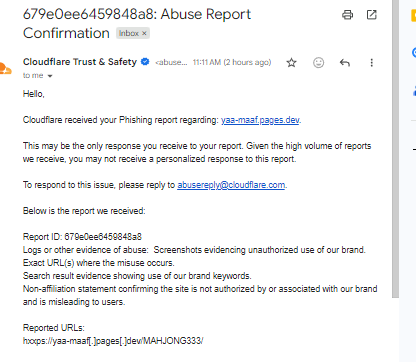The height and width of the screenshot is (362, 416).
Task: Reply using the arrow icon
Action: [345, 63]
